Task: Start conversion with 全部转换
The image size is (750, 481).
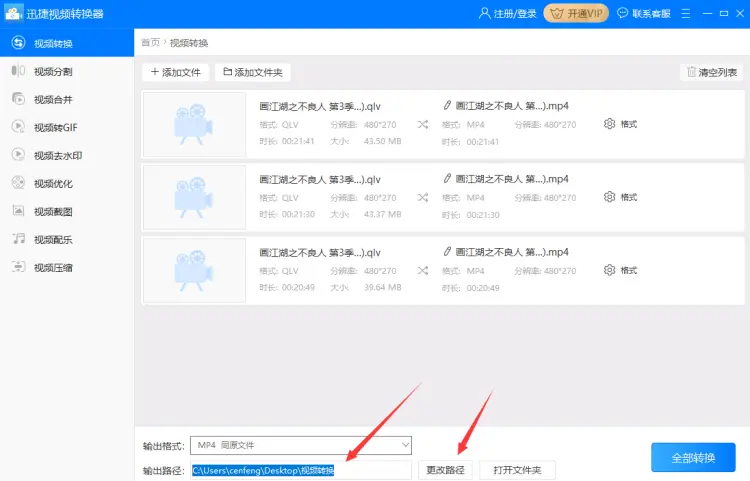Action: [x=693, y=458]
